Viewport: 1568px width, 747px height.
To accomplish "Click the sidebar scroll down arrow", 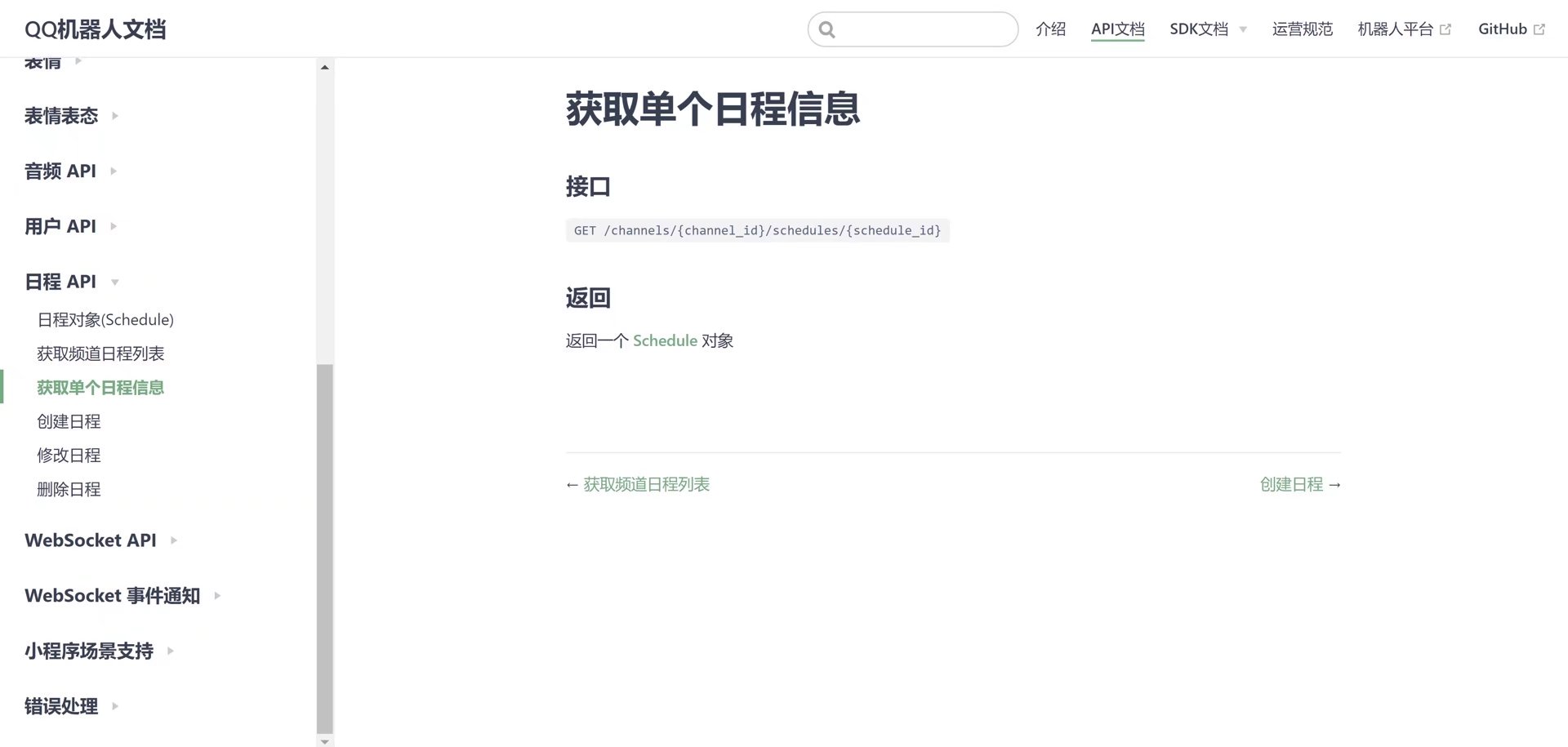I will [325, 741].
